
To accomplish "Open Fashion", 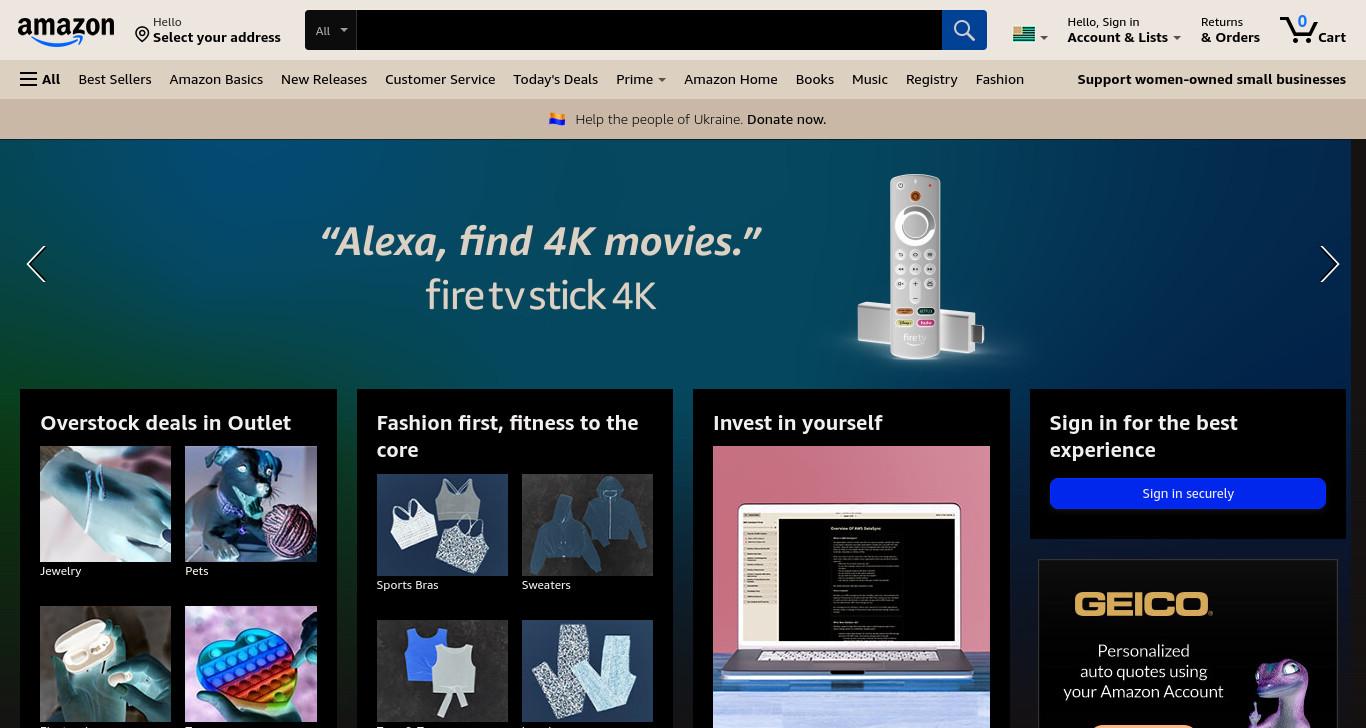I will [x=1000, y=79].
